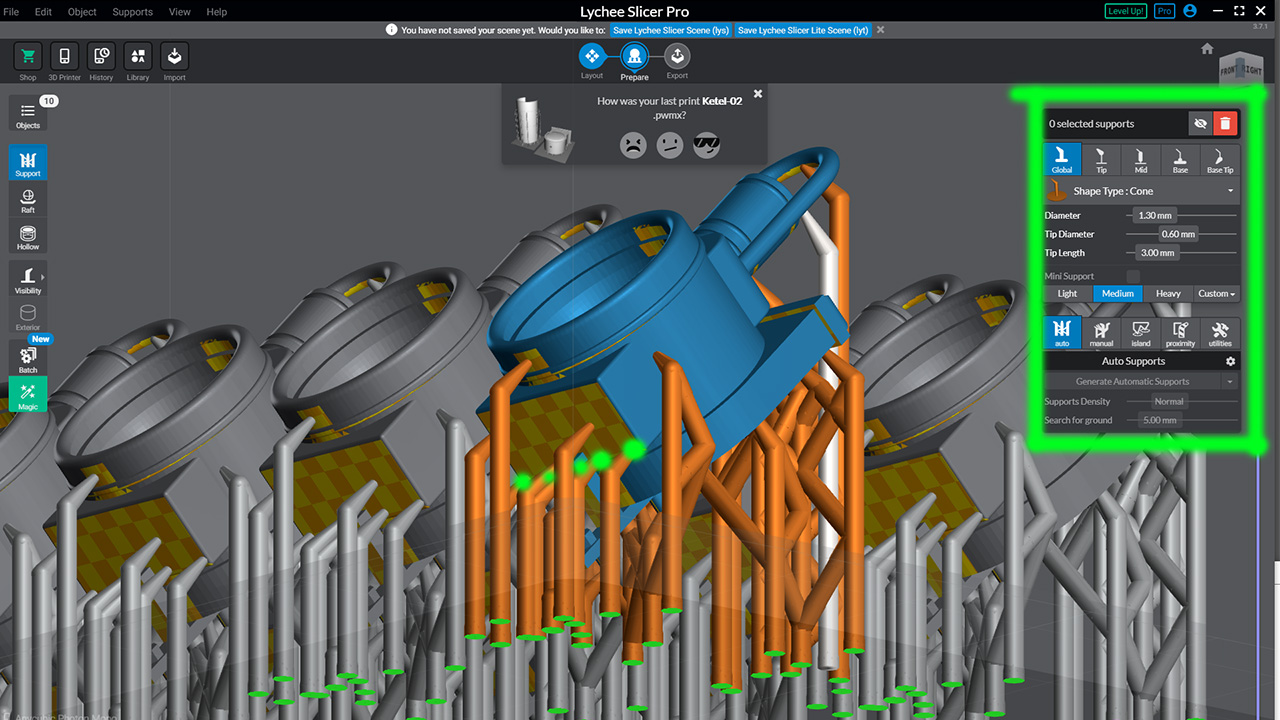The width and height of the screenshot is (1280, 720).
Task: Dismiss the unsaved scene notification
Action: pyautogui.click(x=880, y=30)
